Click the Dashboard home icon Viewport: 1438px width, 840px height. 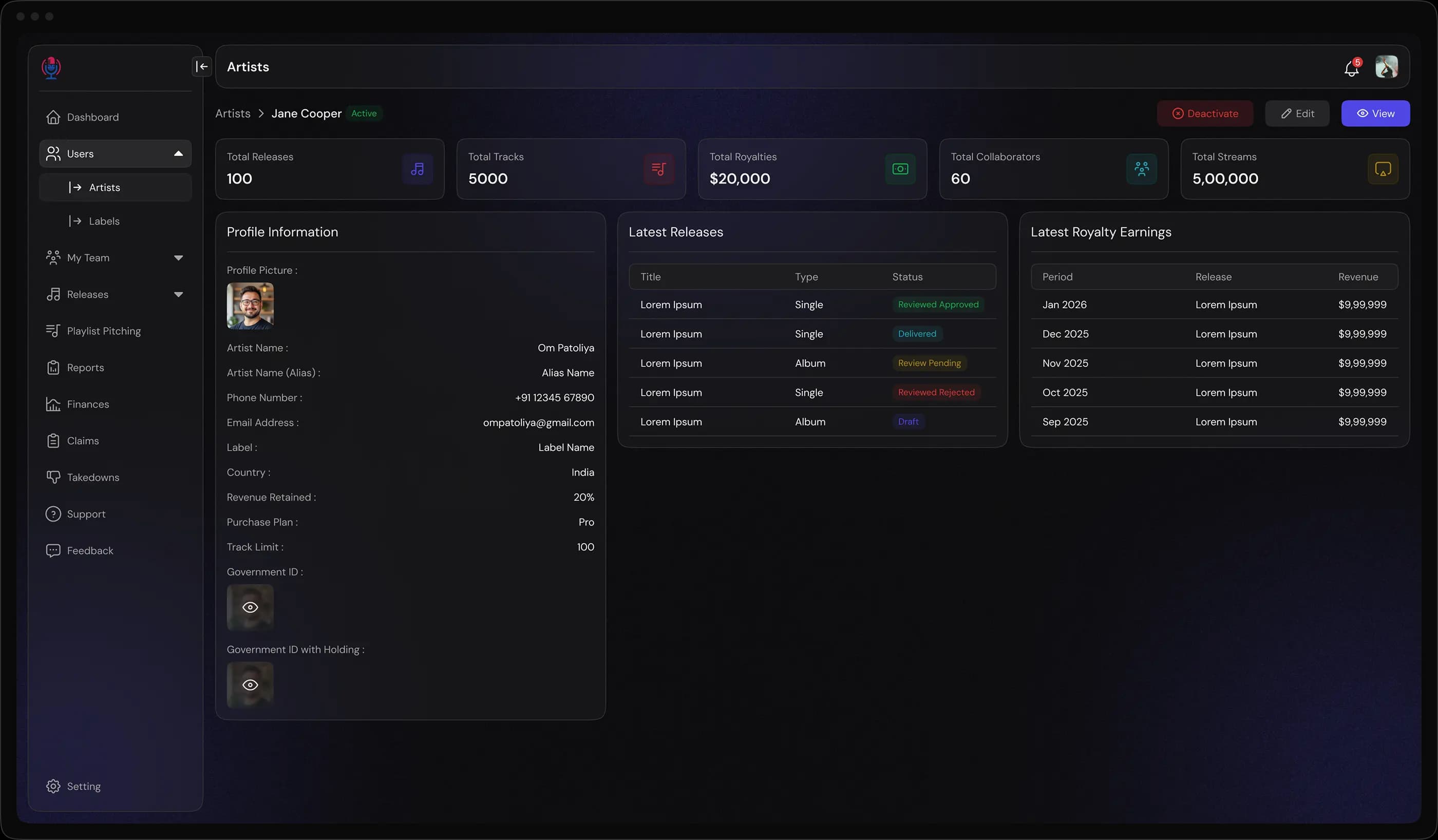click(x=53, y=117)
